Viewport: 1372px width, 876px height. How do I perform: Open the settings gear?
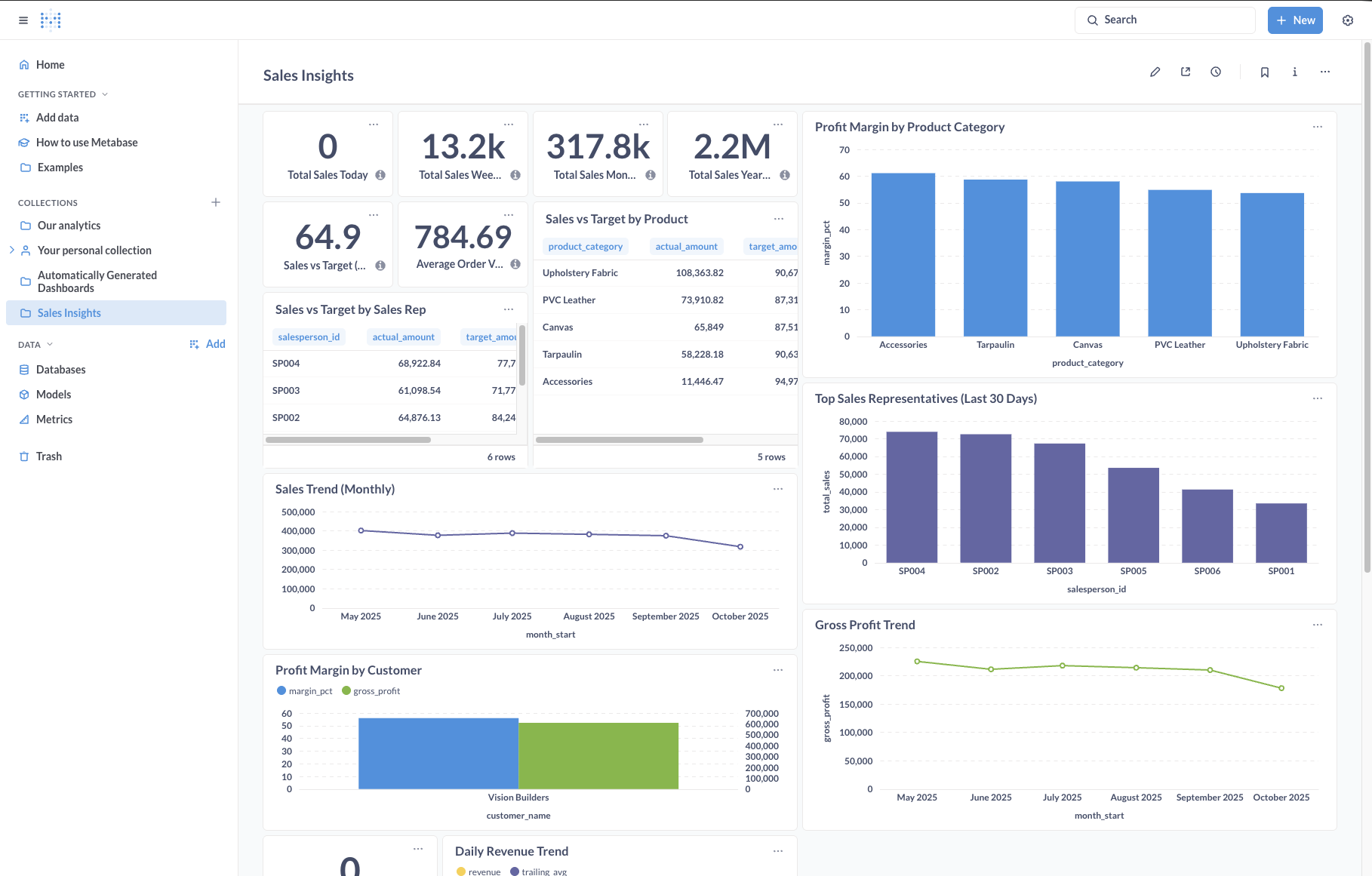(1348, 20)
